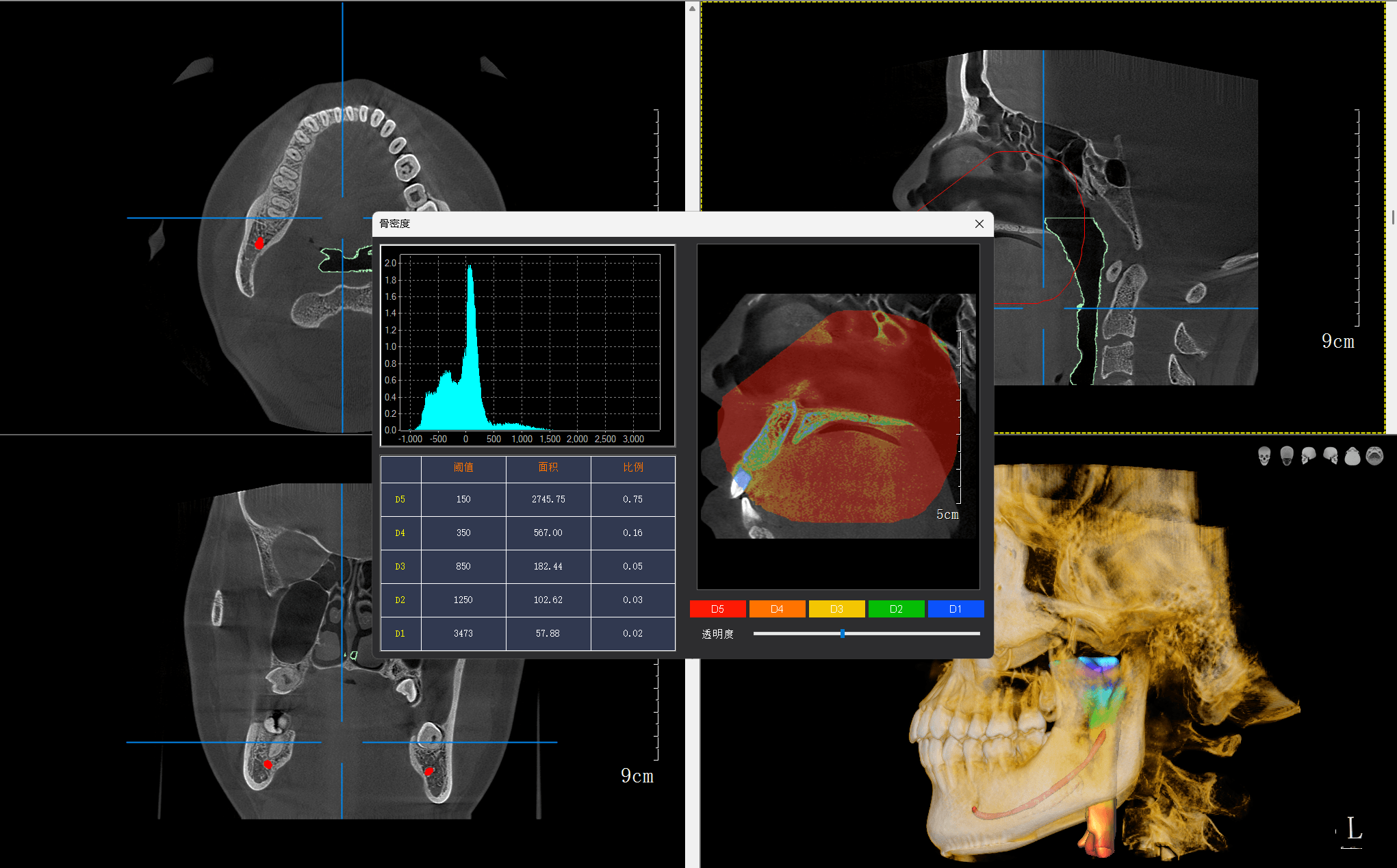Select the front-view skull icon
1397x868 pixels.
pyautogui.click(x=1264, y=456)
